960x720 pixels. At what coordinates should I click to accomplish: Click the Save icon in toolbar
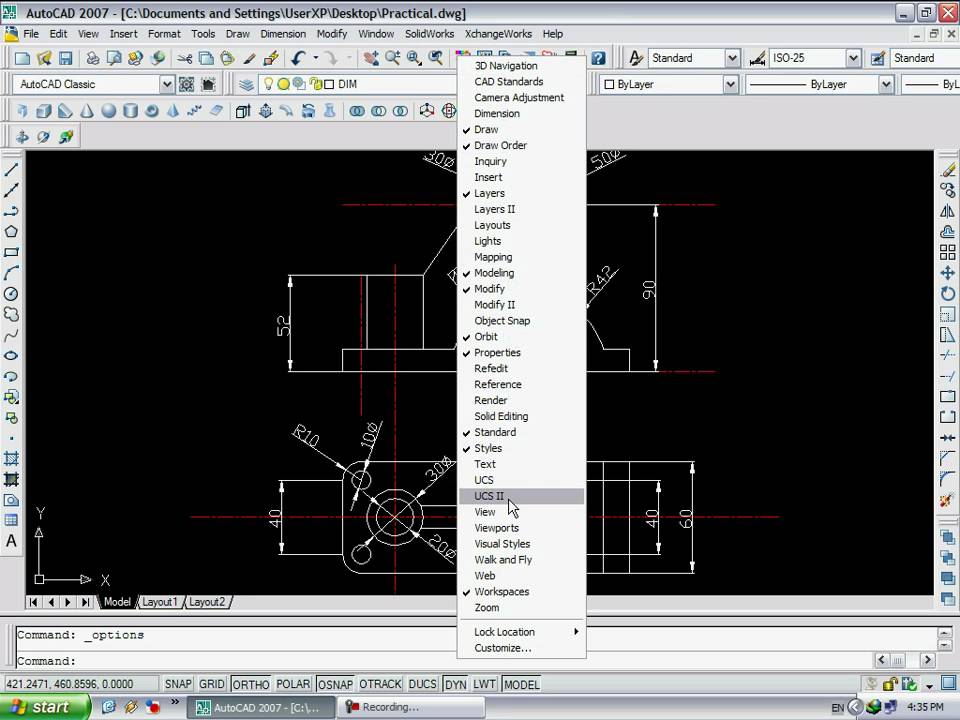pyautogui.click(x=66, y=59)
